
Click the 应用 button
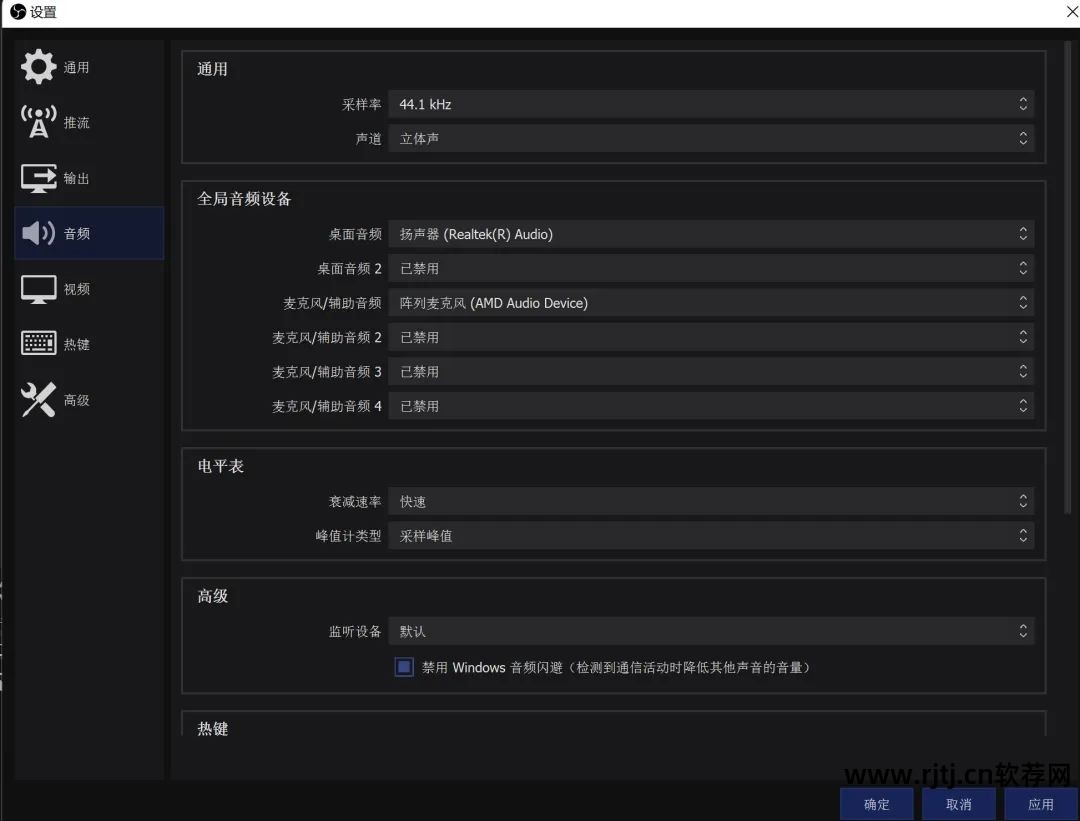coord(1040,804)
